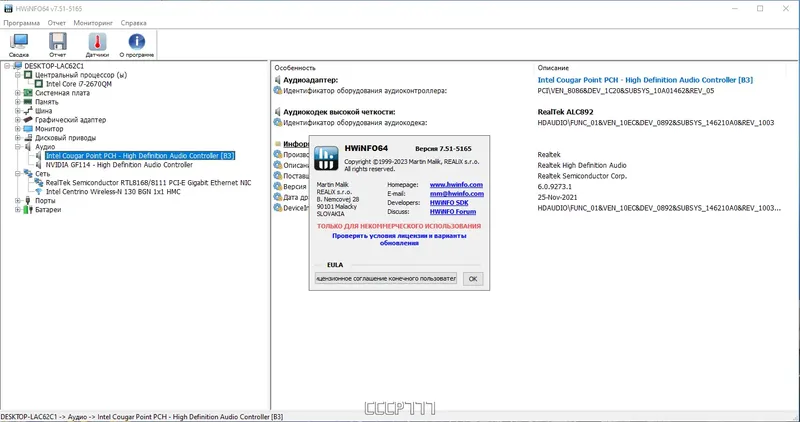This screenshot has width=800, height=422.
Task: Open the О программе info toolbar button
Action: coord(137,45)
